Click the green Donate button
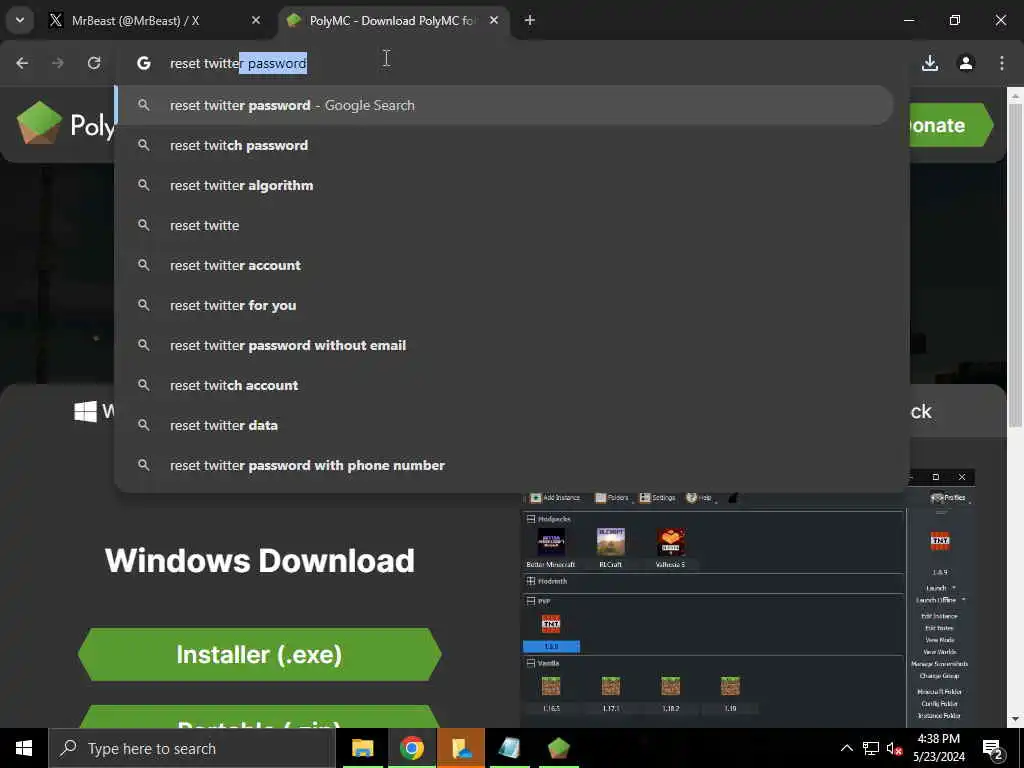This screenshot has width=1024, height=768. point(952,125)
